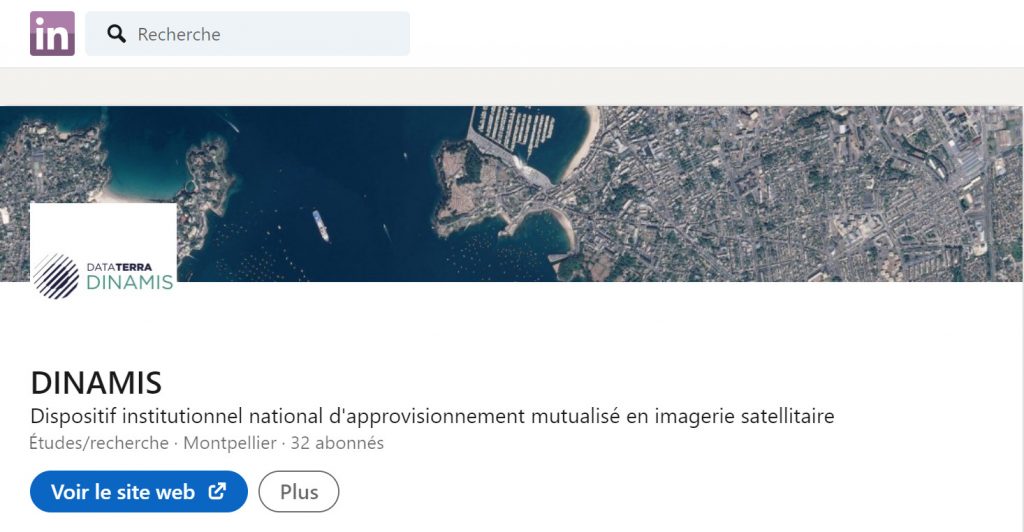
Task: Click the external link icon on website button
Action: coord(217,492)
